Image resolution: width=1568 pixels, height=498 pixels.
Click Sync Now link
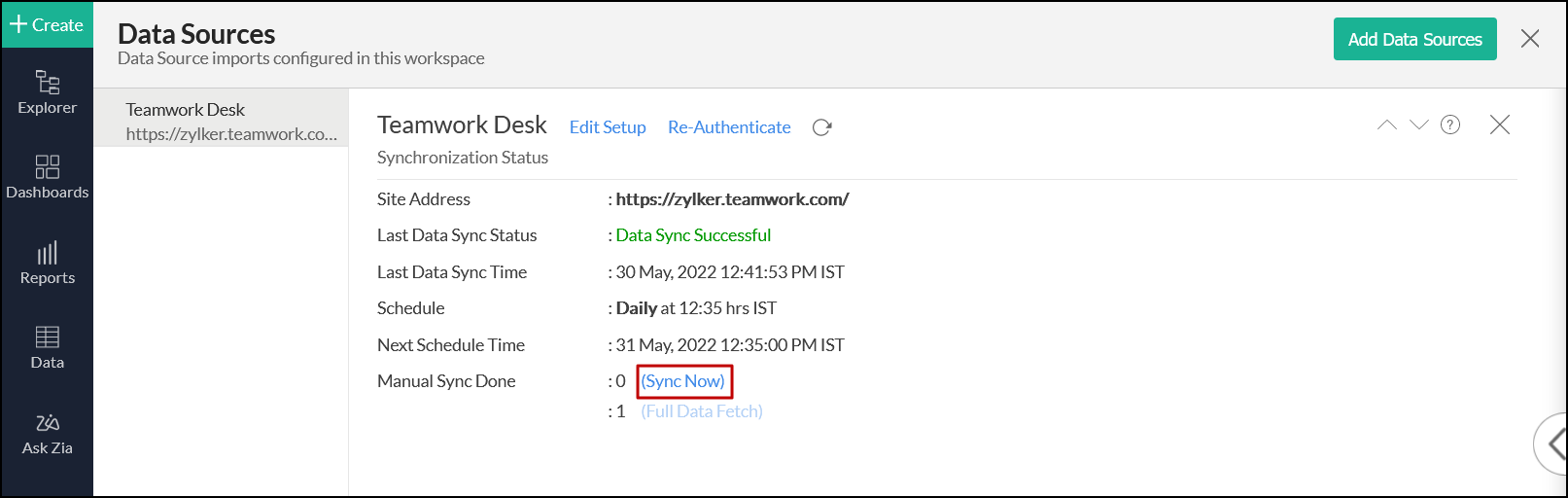pos(682,381)
